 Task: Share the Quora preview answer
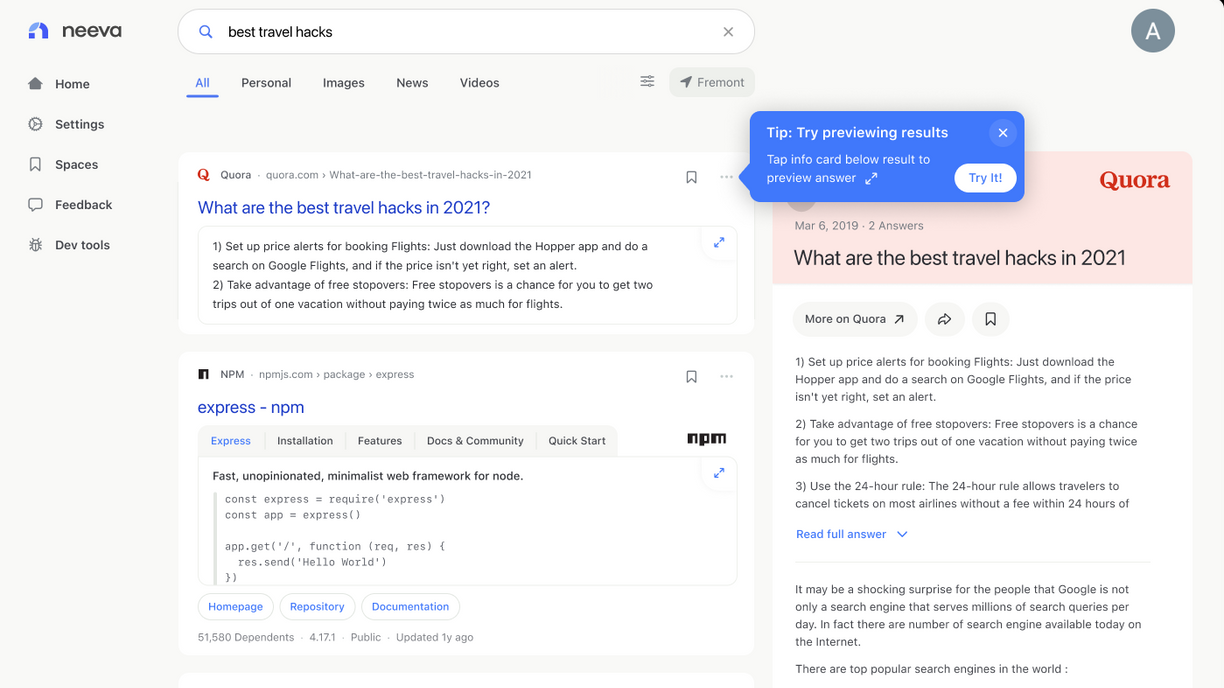(x=945, y=319)
